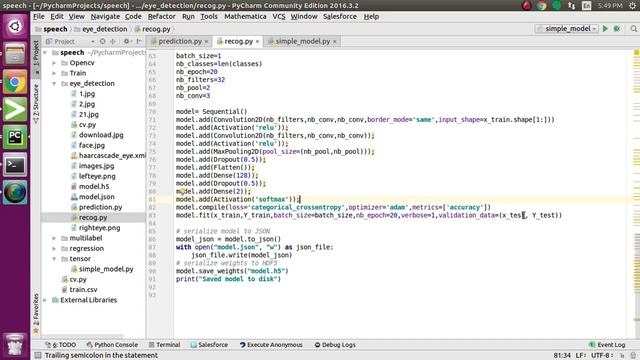Open the Debug Logs tool window
The height and width of the screenshot is (360, 640).
tap(335, 345)
